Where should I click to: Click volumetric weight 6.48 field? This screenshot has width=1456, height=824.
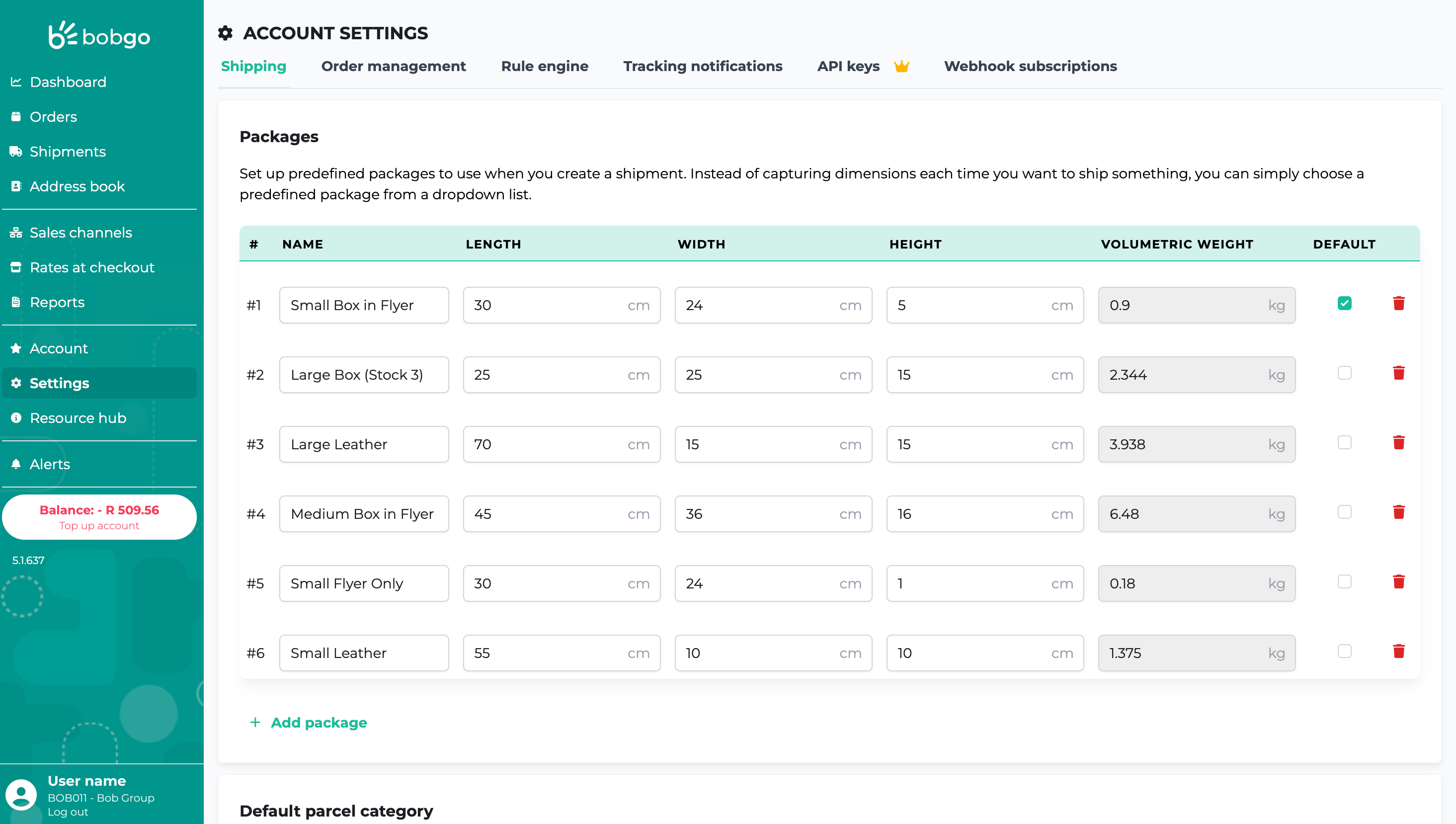tap(1197, 514)
